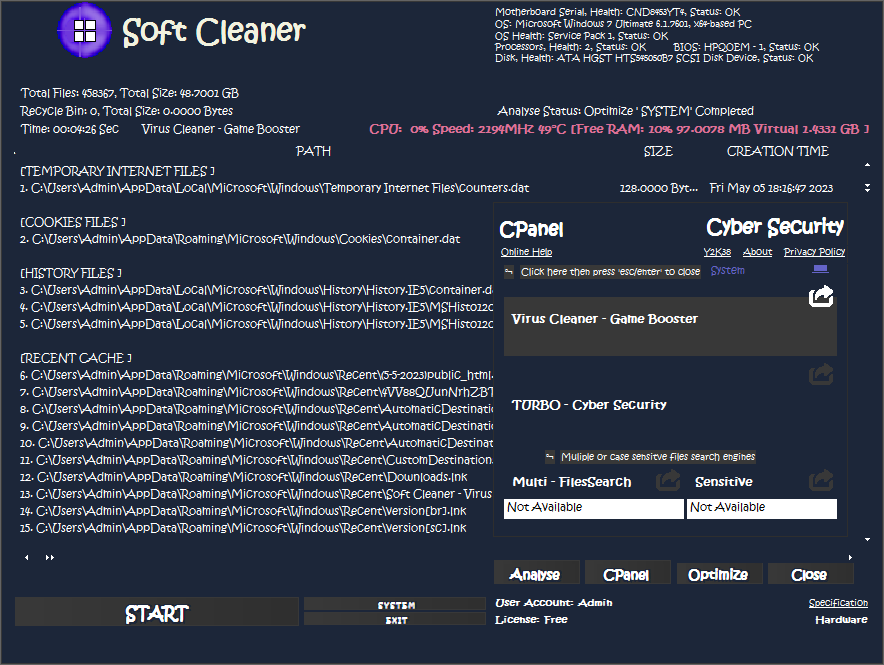Click the double right arrow below the file list
The width and height of the screenshot is (884, 665).
(x=50, y=557)
